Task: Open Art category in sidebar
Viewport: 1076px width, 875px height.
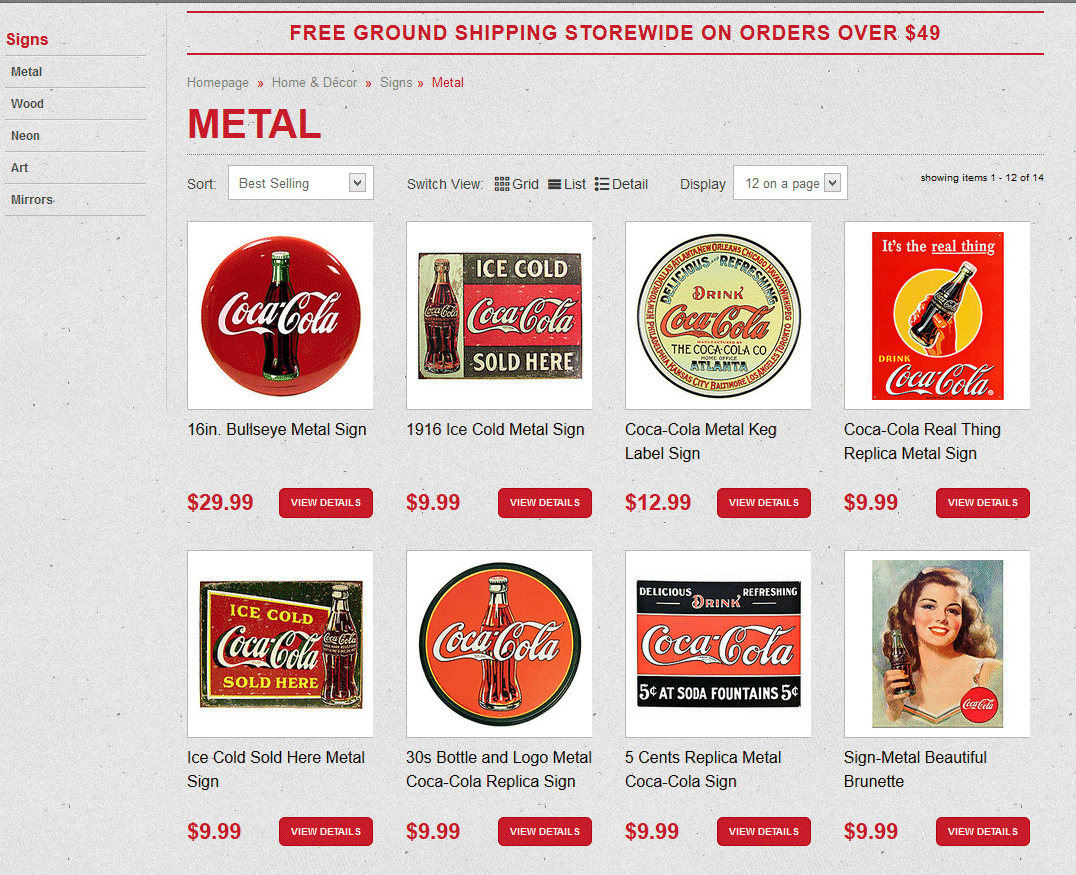Action: 19,167
